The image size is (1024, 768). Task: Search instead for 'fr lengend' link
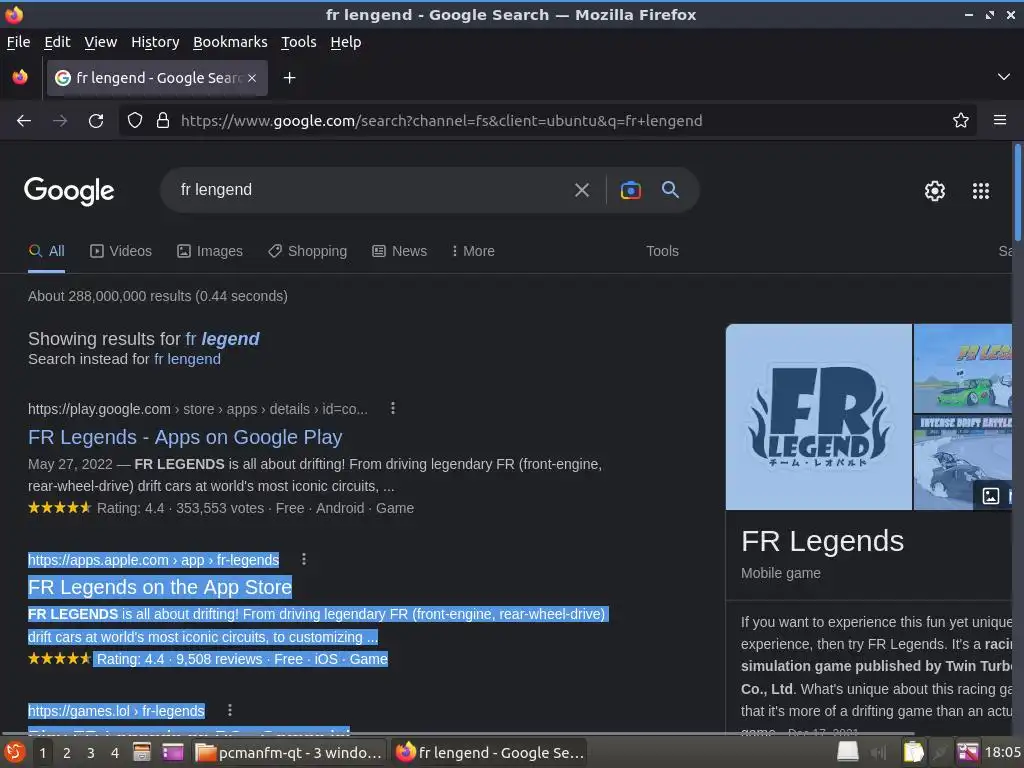[187, 359]
